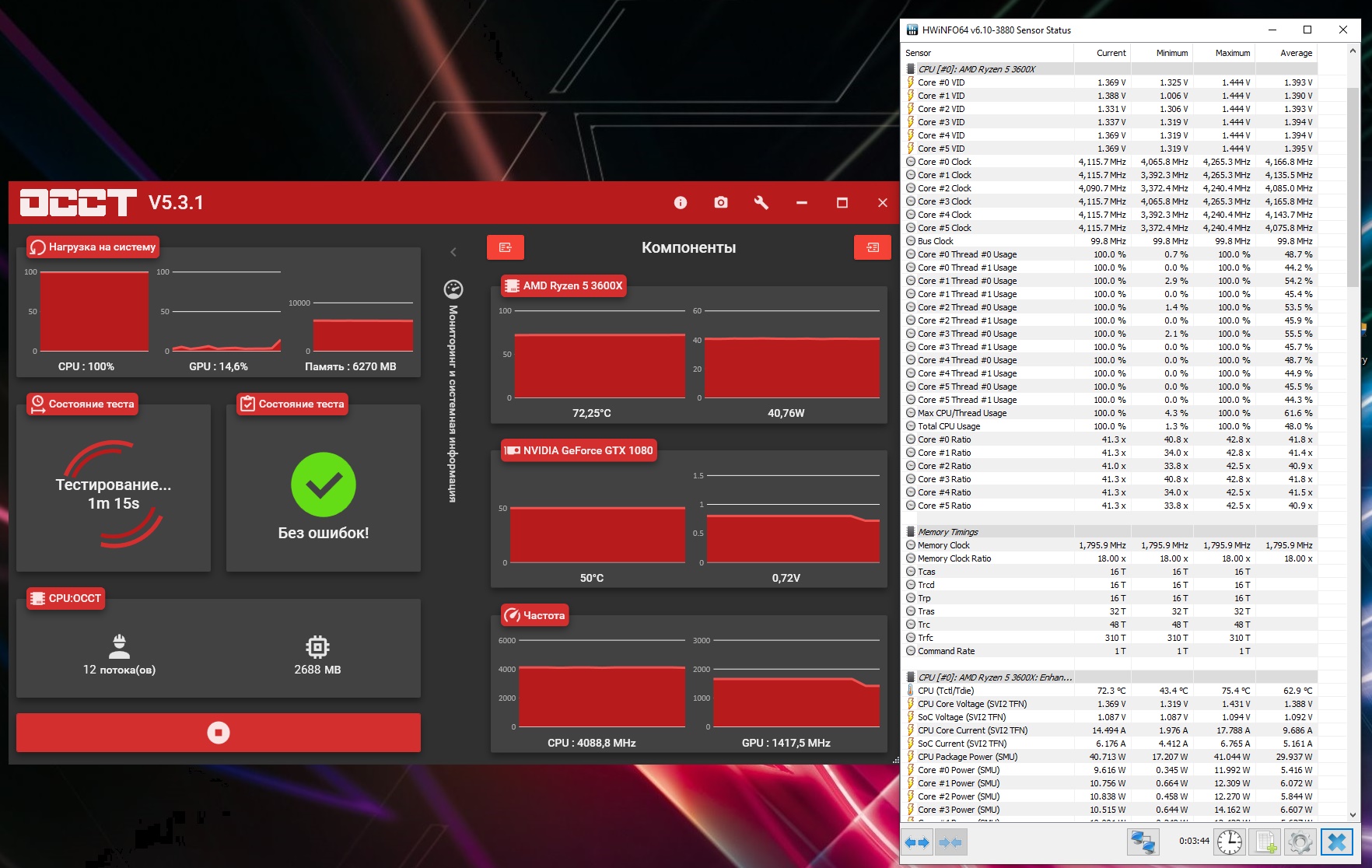Click the 12 потока(ов) threads icon
Screen dimensions: 1372x868
(x=119, y=646)
